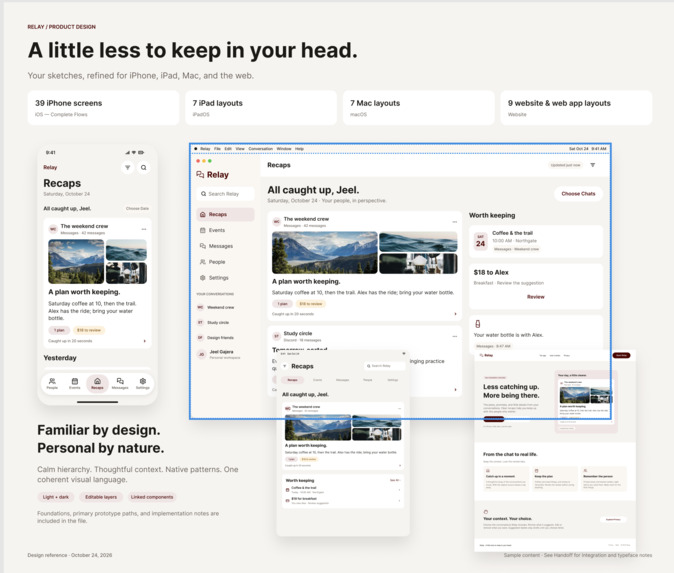Click the Editable layers tag
674x573 pixels.
pos(101,497)
